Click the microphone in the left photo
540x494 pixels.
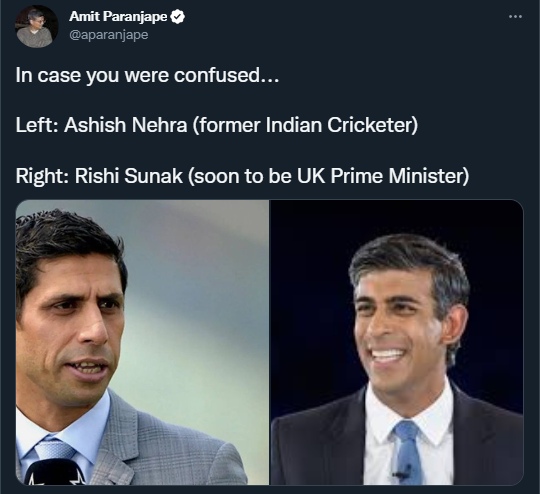tap(55, 472)
